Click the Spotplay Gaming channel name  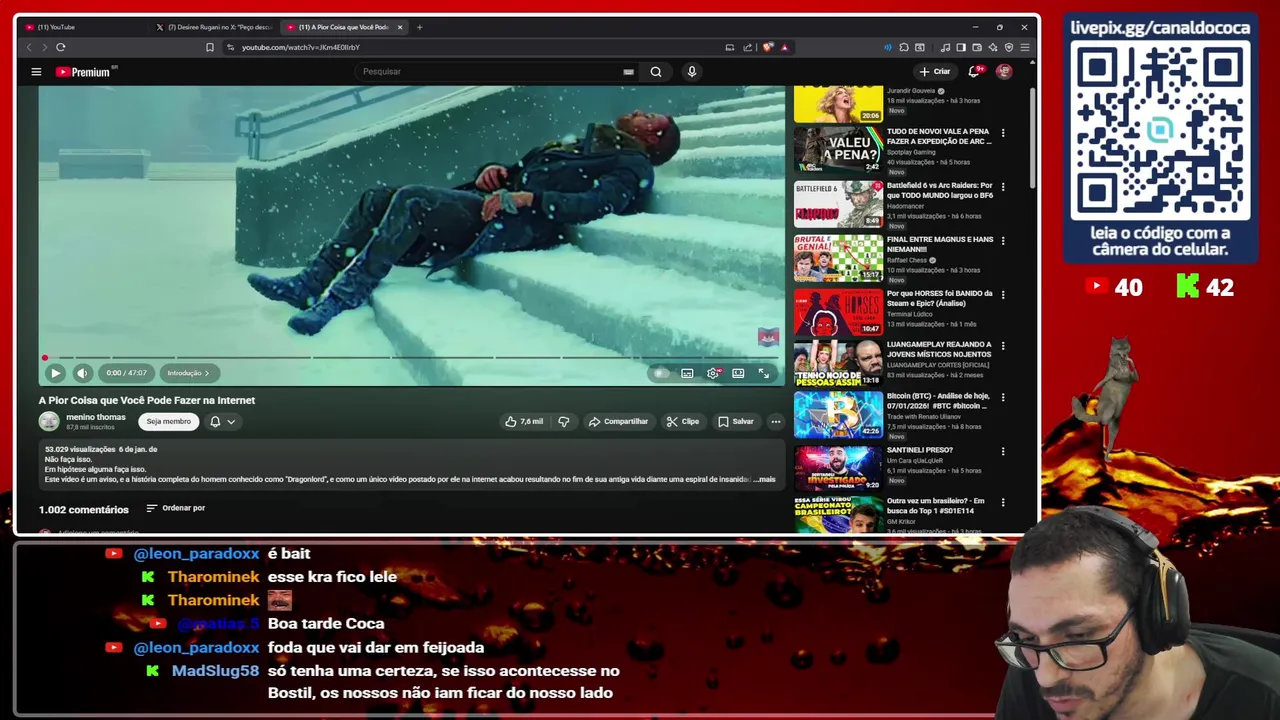[911, 152]
